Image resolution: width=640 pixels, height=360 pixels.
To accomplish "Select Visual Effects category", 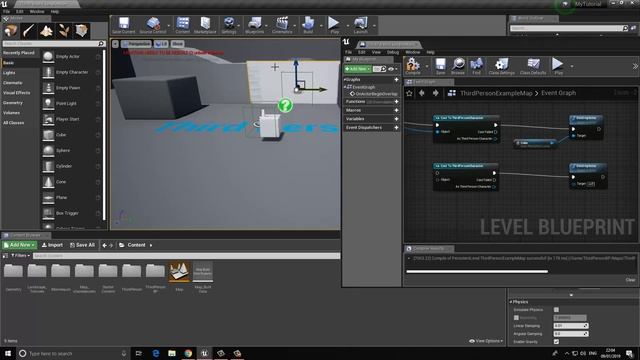I will point(17,93).
